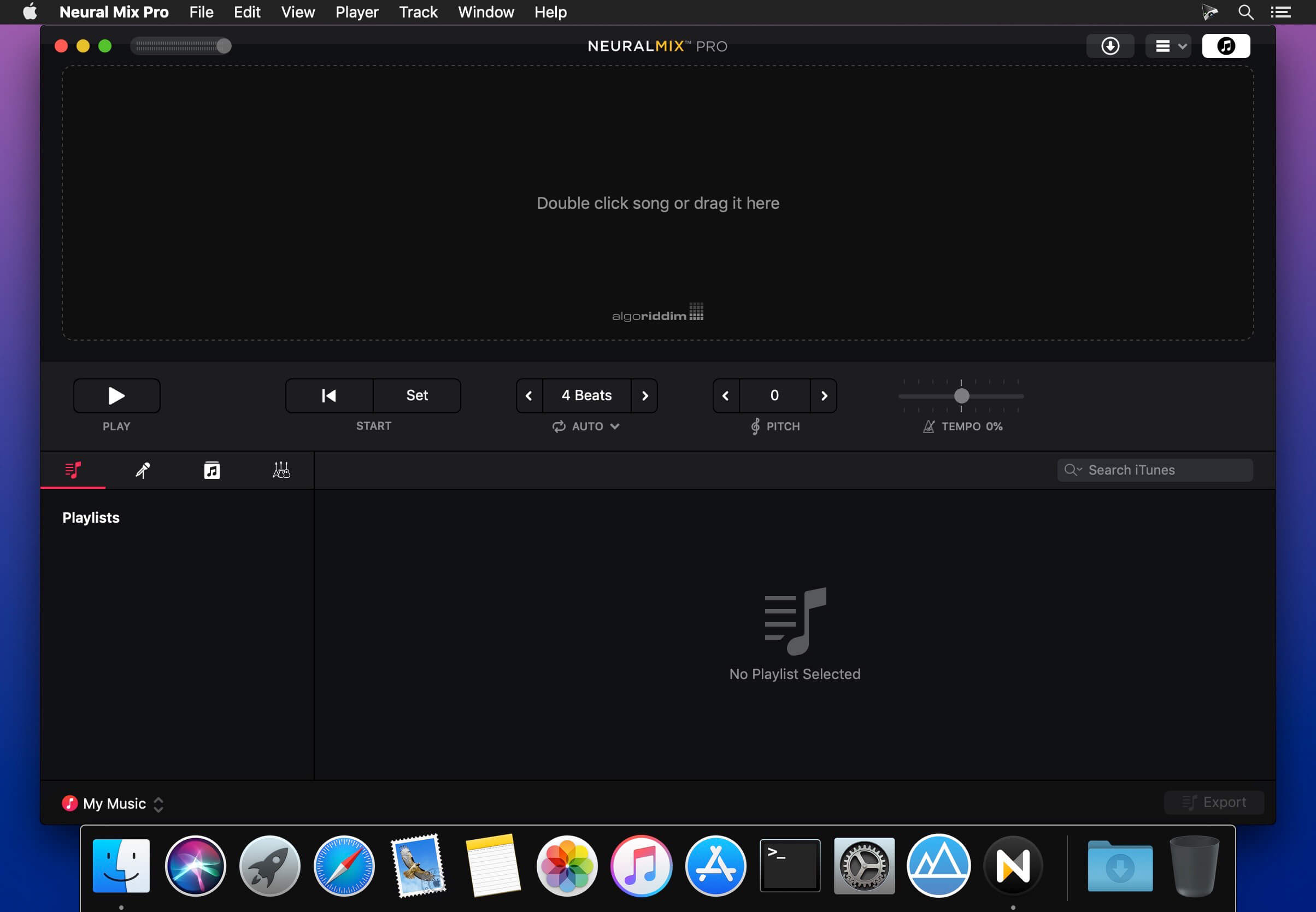Toggle the AUTO loop mode
This screenshot has width=1316, height=912.
[560, 426]
